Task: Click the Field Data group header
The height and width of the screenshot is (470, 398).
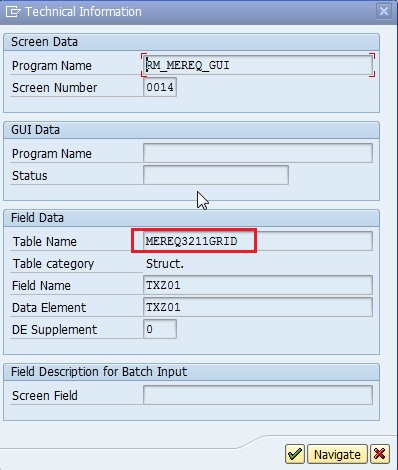Action: click(x=191, y=218)
